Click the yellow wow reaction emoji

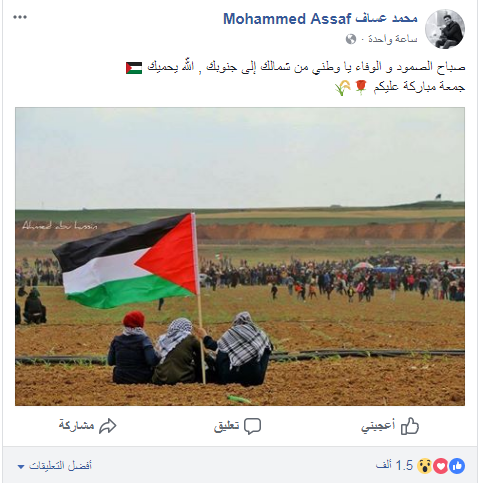tap(425, 466)
